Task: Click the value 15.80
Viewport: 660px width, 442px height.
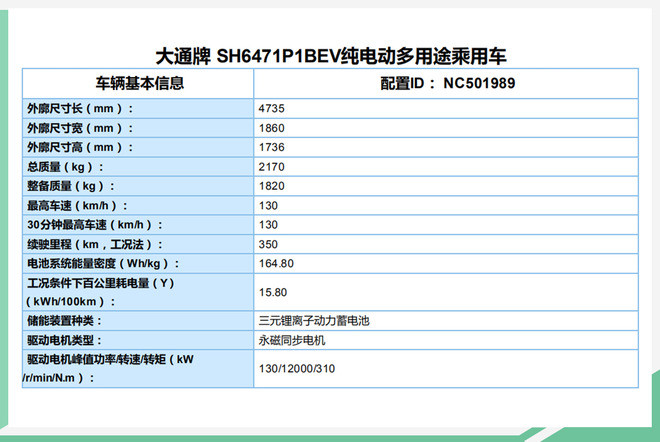Action: (x=273, y=292)
